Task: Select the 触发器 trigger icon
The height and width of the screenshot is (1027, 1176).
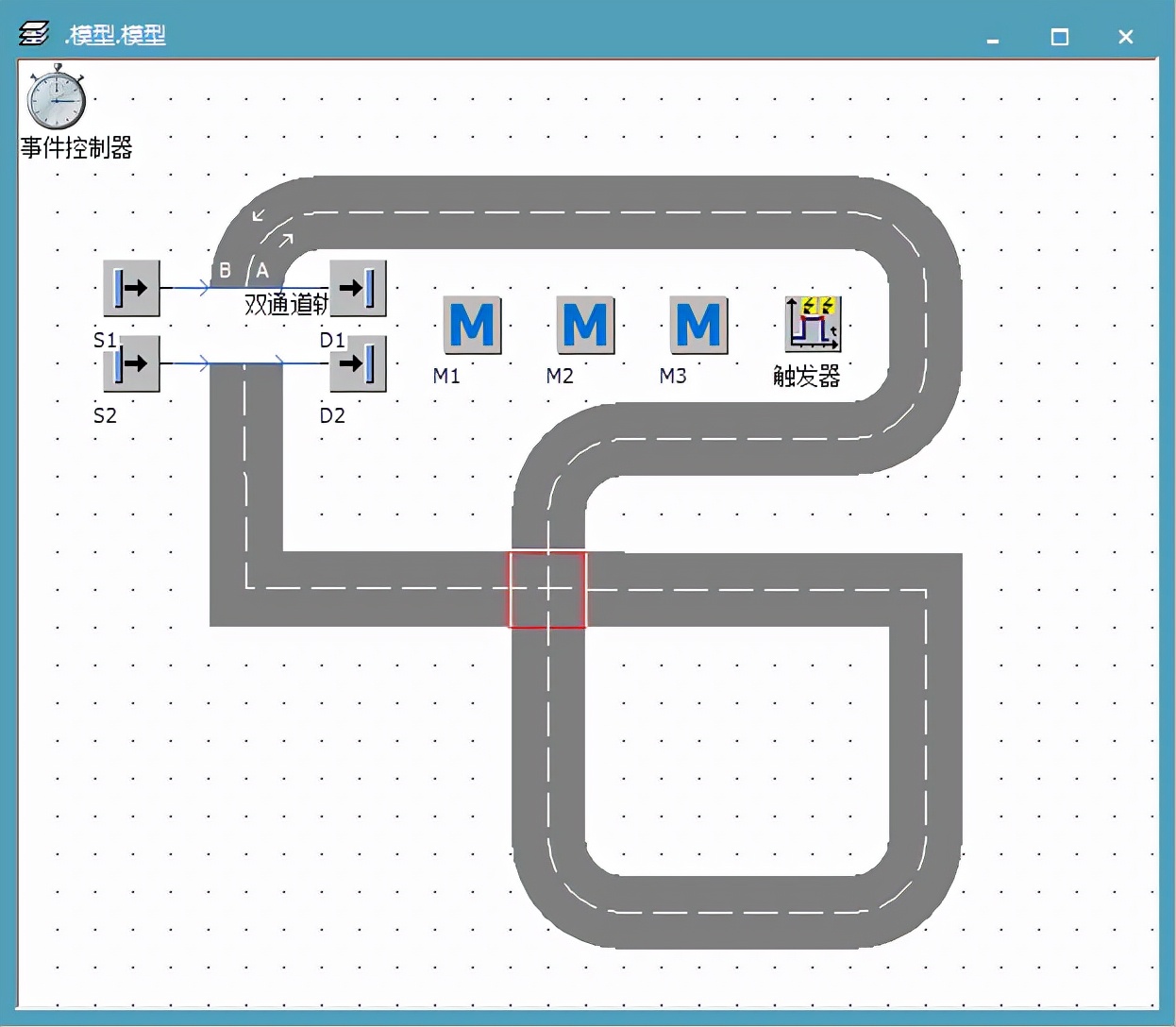Action: point(812,324)
